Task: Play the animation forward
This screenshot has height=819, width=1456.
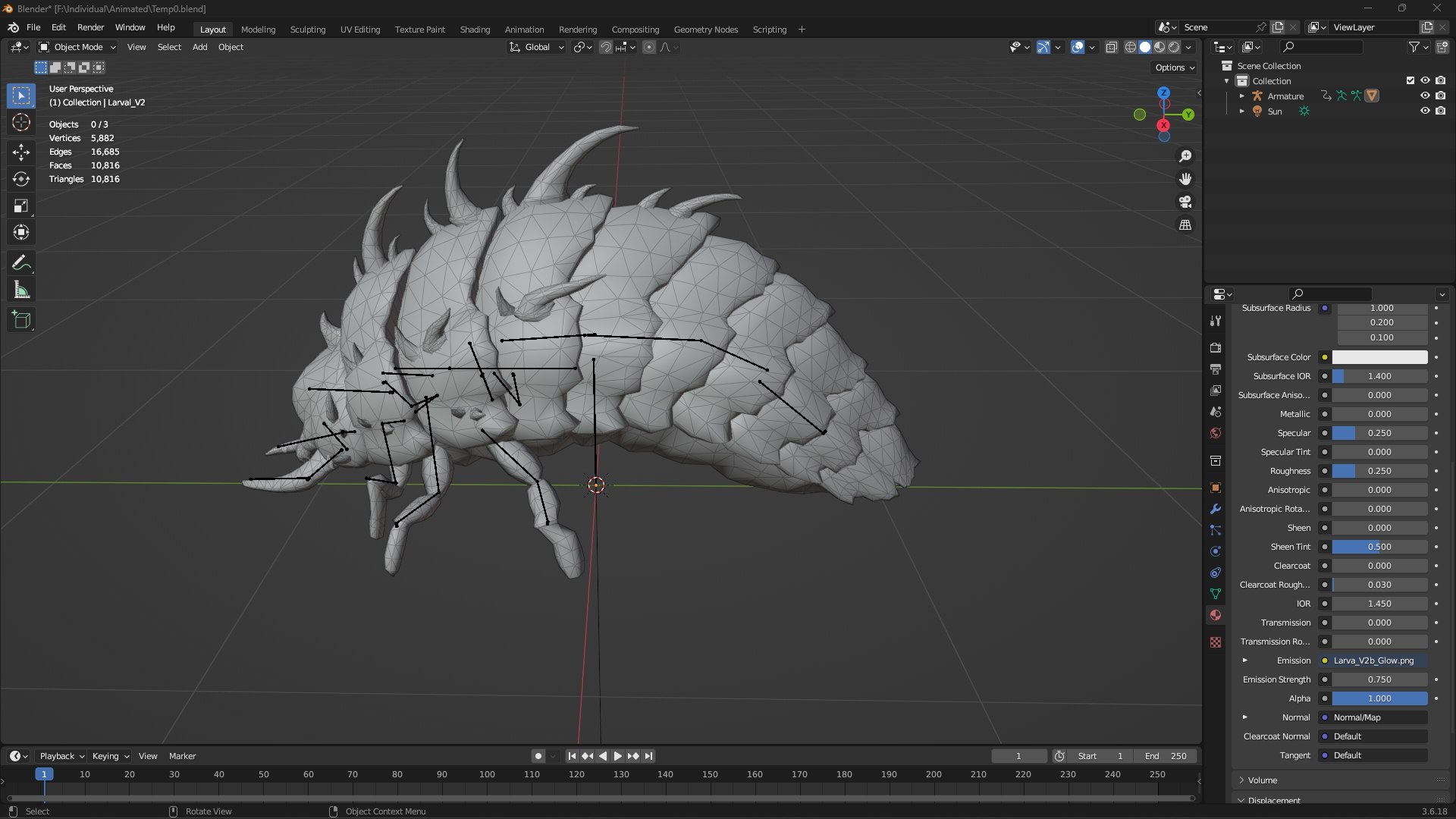Action: (x=617, y=756)
